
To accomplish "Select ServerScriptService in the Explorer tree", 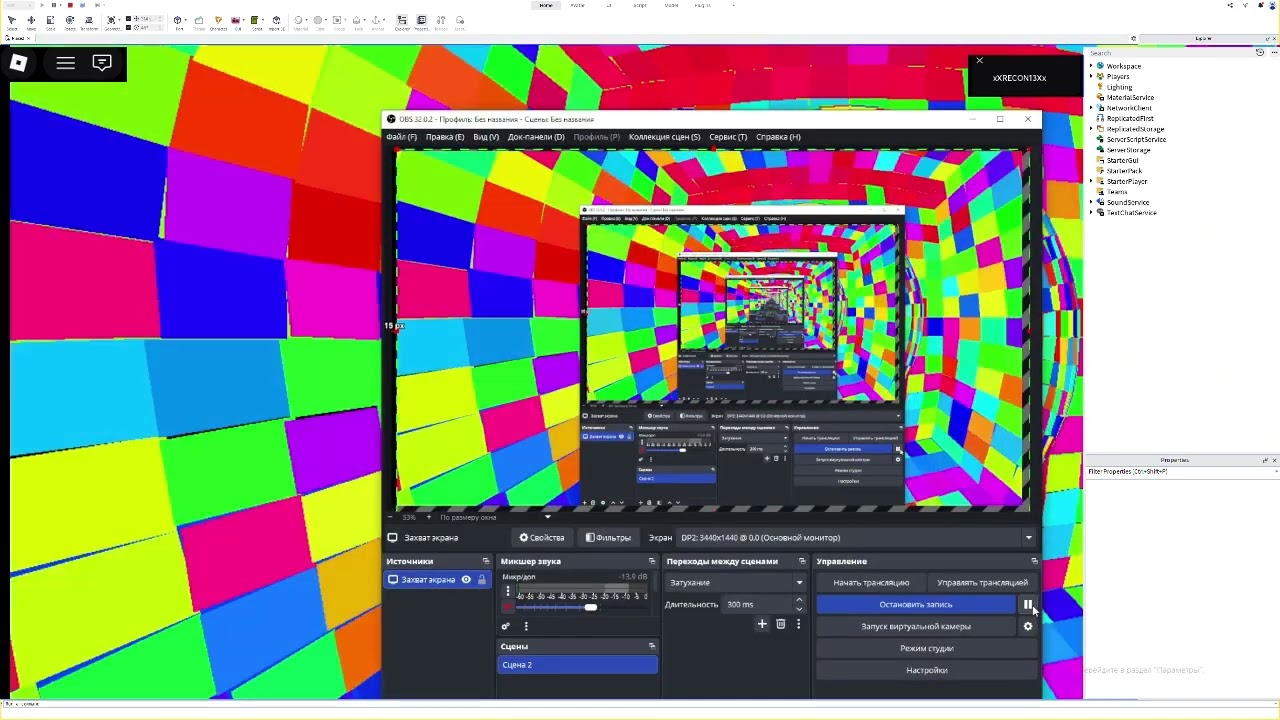I will (1136, 140).
